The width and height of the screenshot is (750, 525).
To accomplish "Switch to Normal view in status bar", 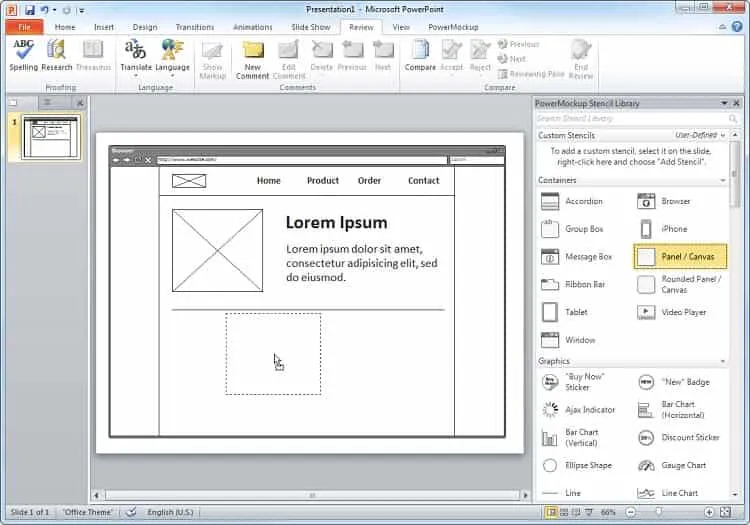I will [551, 512].
